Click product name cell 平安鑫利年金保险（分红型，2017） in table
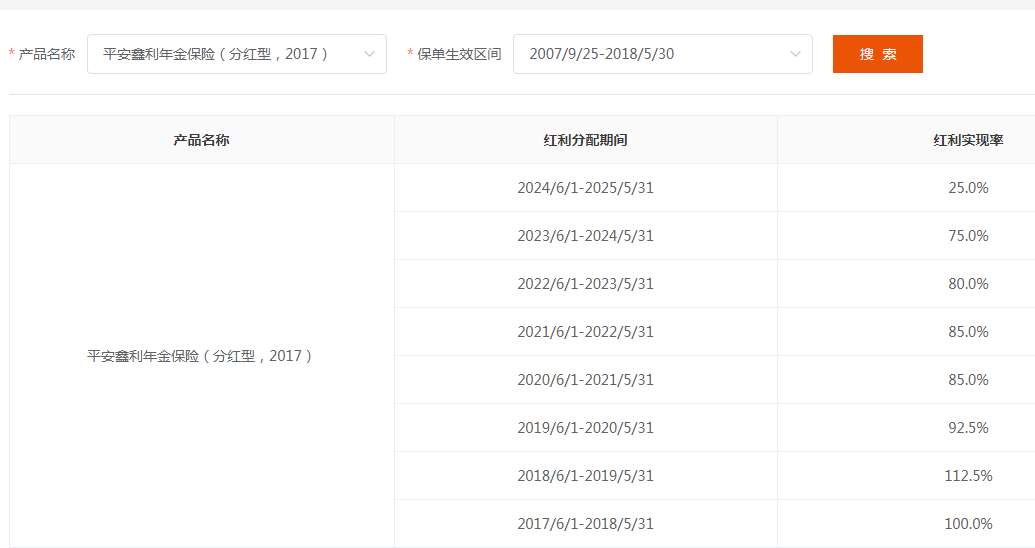This screenshot has width=1035, height=548. pos(201,356)
